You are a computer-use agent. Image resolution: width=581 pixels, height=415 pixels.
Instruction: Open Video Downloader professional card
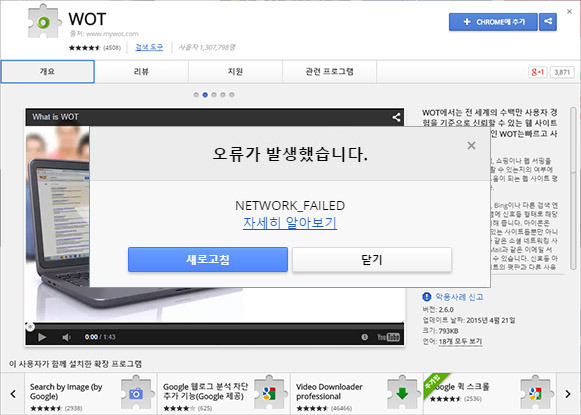pos(357,394)
